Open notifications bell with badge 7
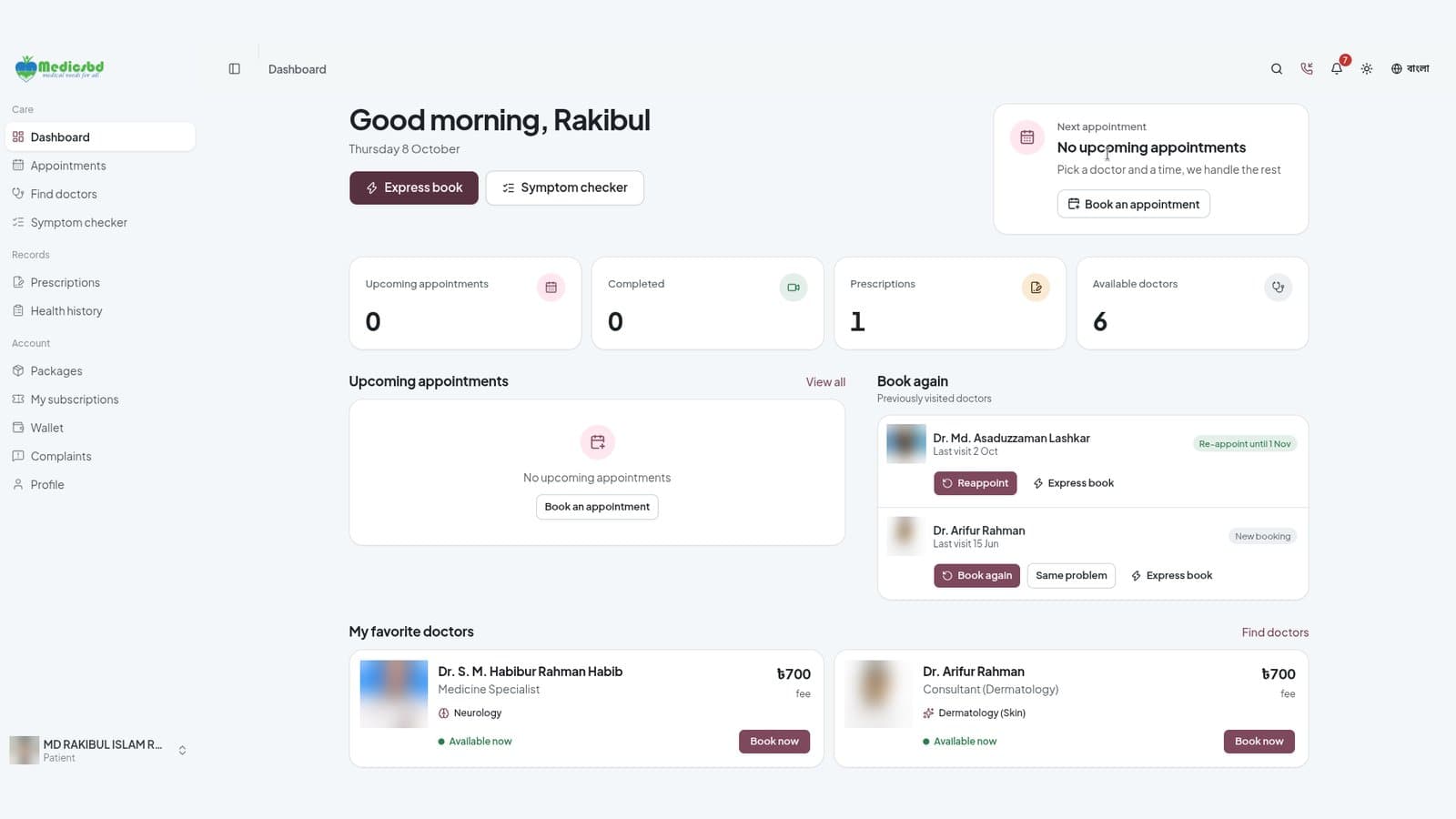The height and width of the screenshot is (819, 1456). [x=1337, y=68]
